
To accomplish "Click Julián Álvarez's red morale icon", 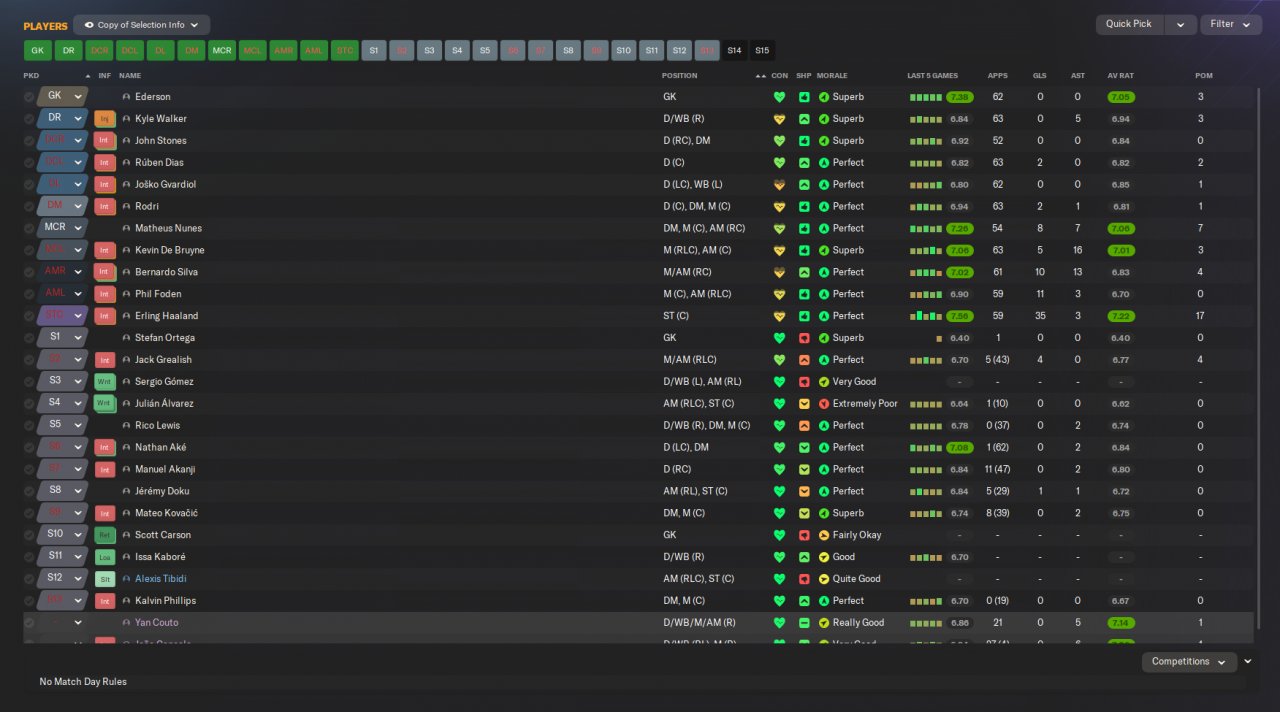I will point(824,404).
